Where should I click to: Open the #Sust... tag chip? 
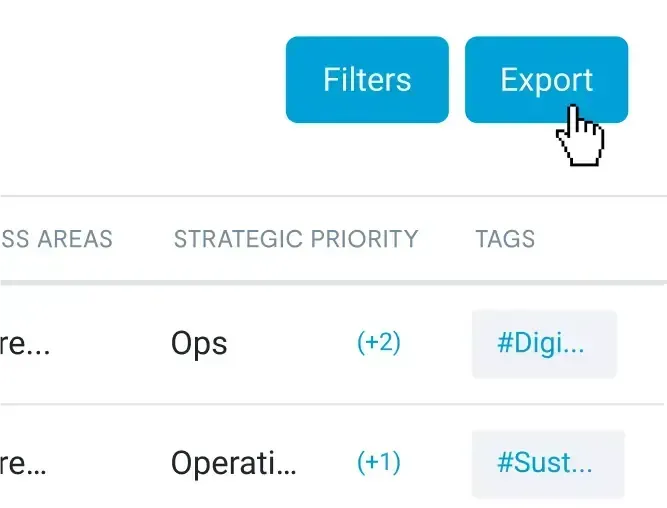click(546, 464)
